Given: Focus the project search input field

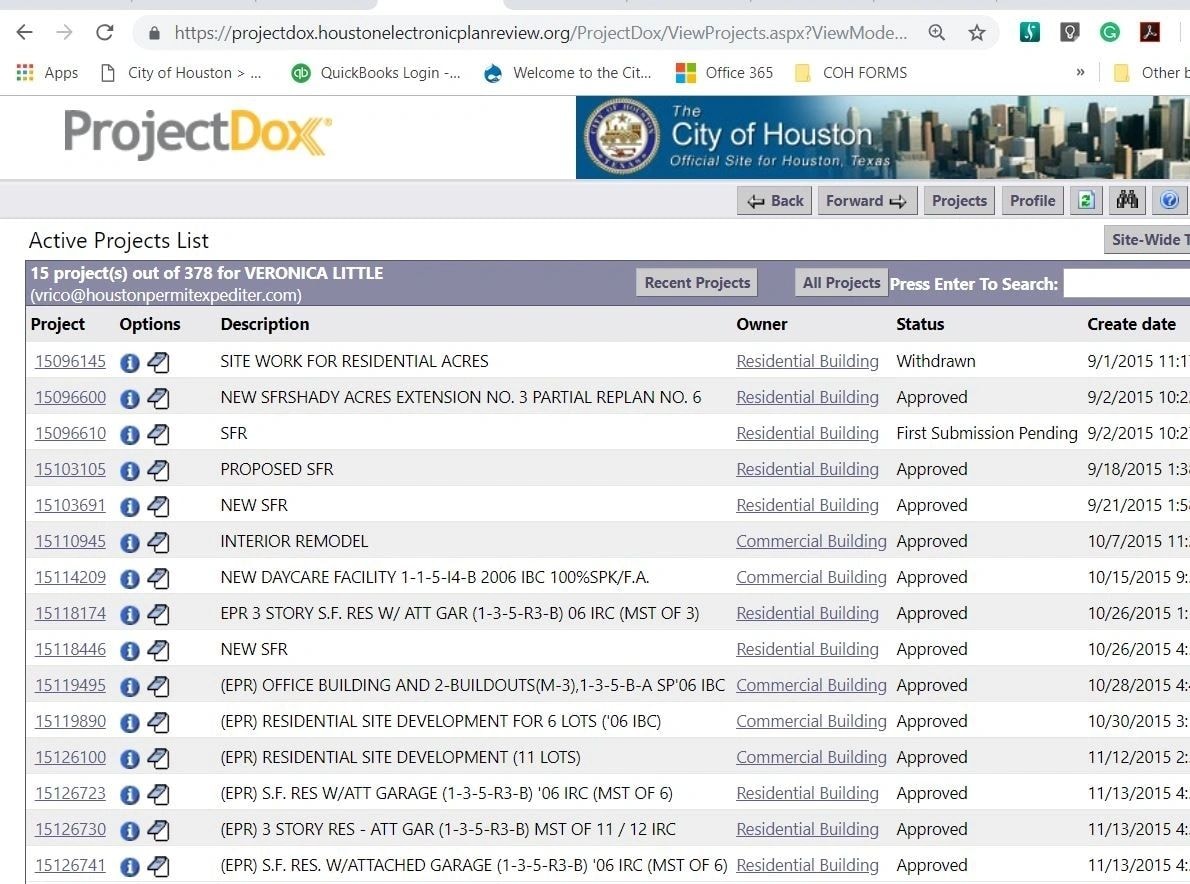Looking at the screenshot, I should pyautogui.click(x=1126, y=283).
